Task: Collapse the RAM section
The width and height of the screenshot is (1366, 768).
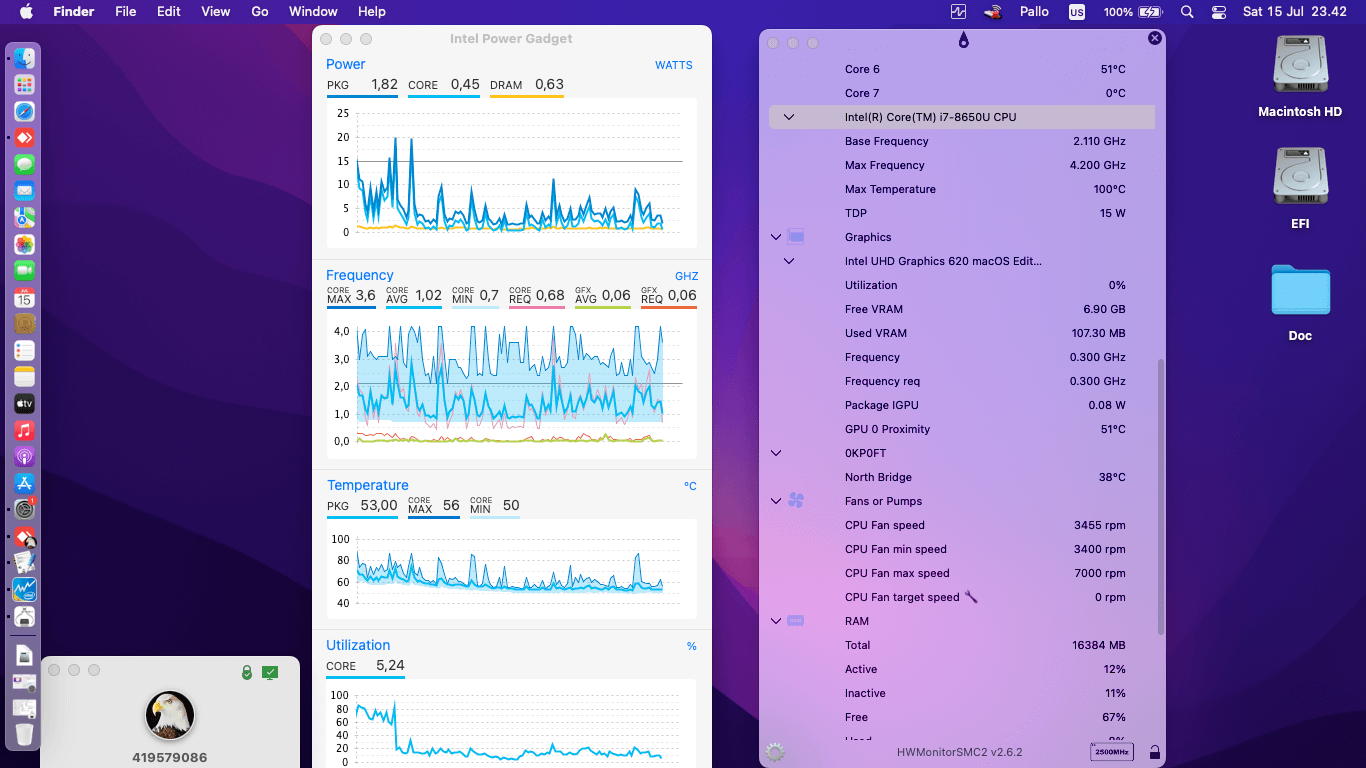Action: tap(776, 621)
